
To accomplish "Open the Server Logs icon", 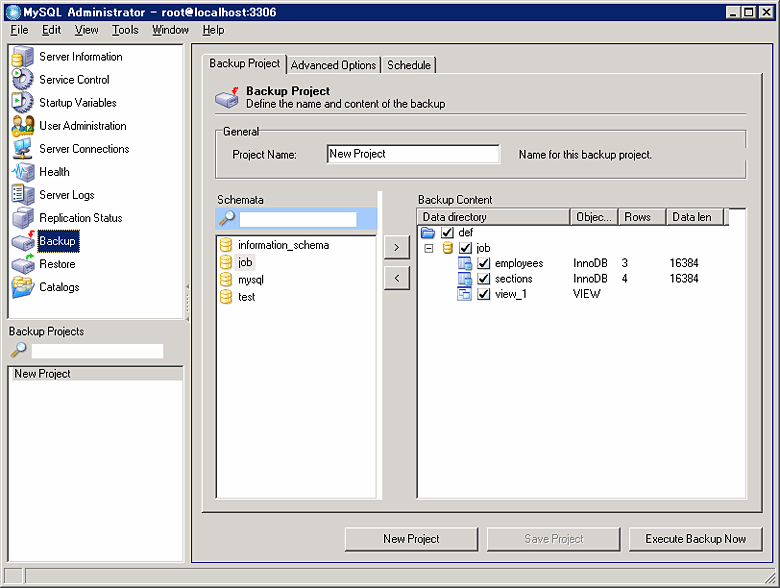I will [22, 195].
